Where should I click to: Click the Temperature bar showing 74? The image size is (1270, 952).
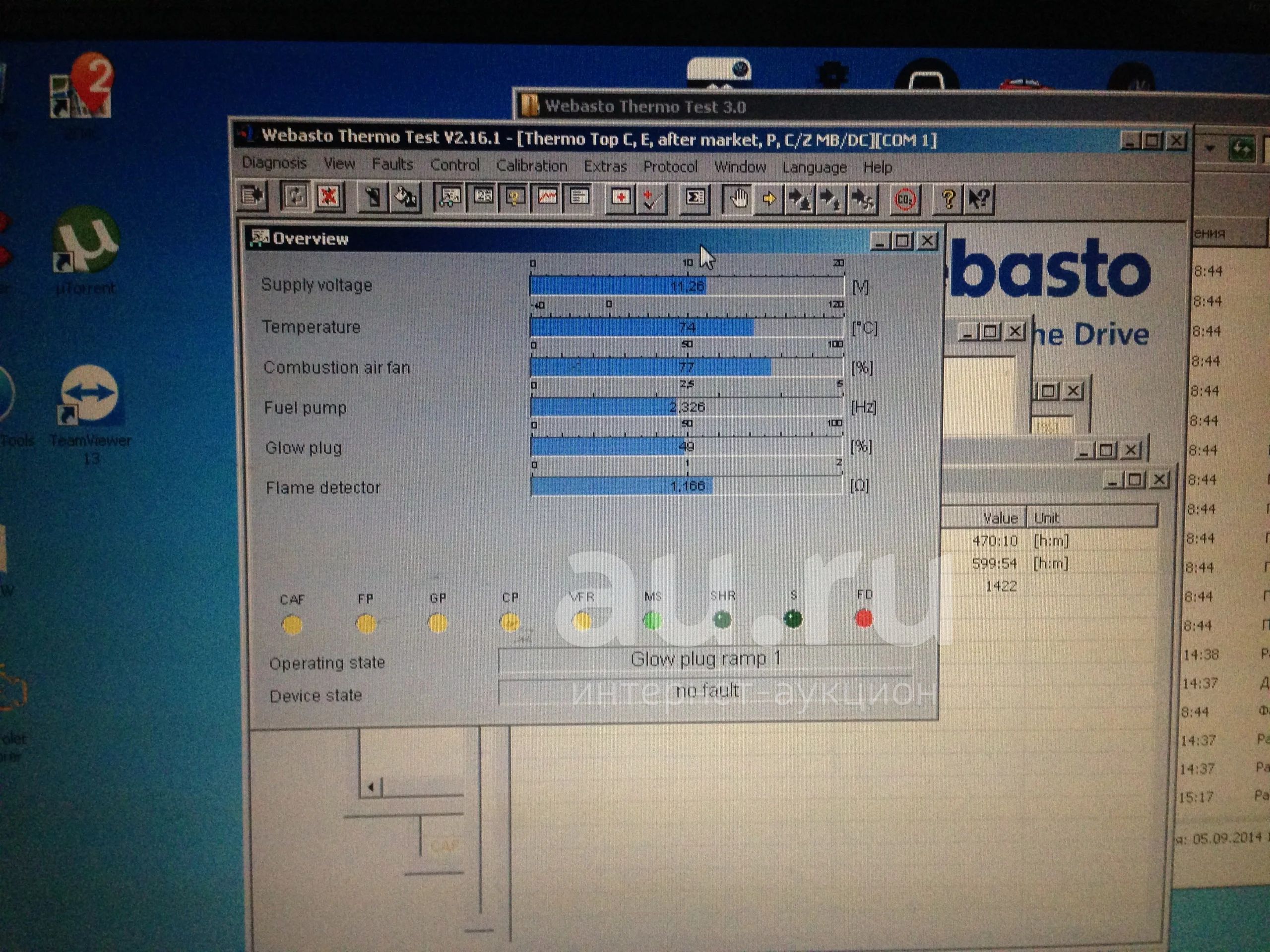687,327
